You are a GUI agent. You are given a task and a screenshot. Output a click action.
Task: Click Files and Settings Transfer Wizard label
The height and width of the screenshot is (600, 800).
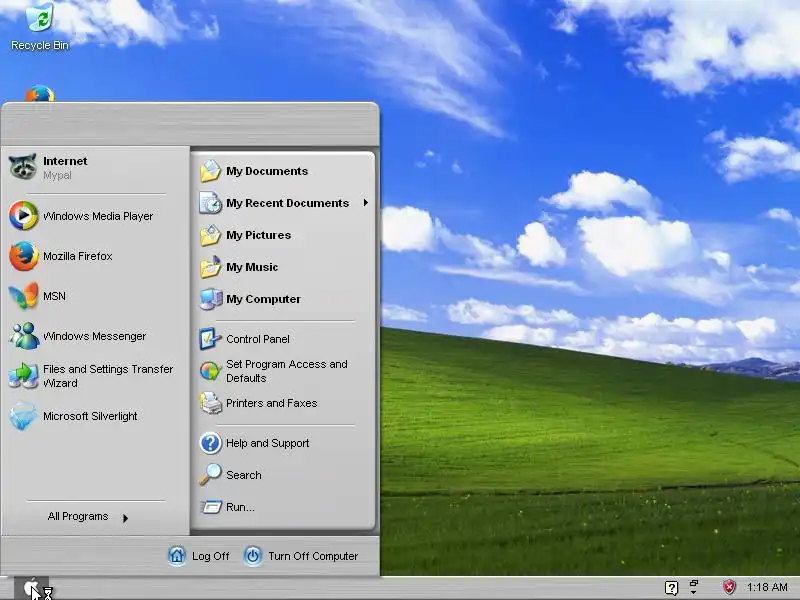tap(108, 376)
